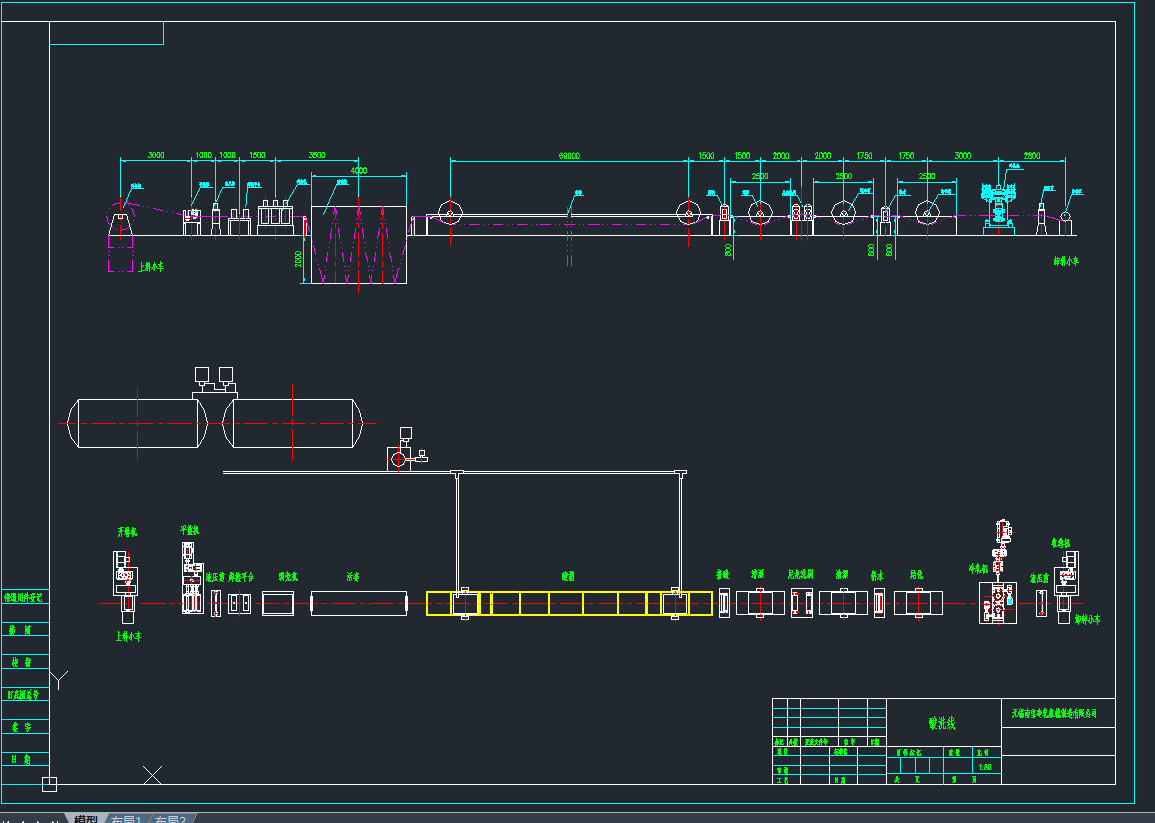Open the 布局2 layout tab
Viewport: 1155px width, 823px height.
pyautogui.click(x=170, y=818)
